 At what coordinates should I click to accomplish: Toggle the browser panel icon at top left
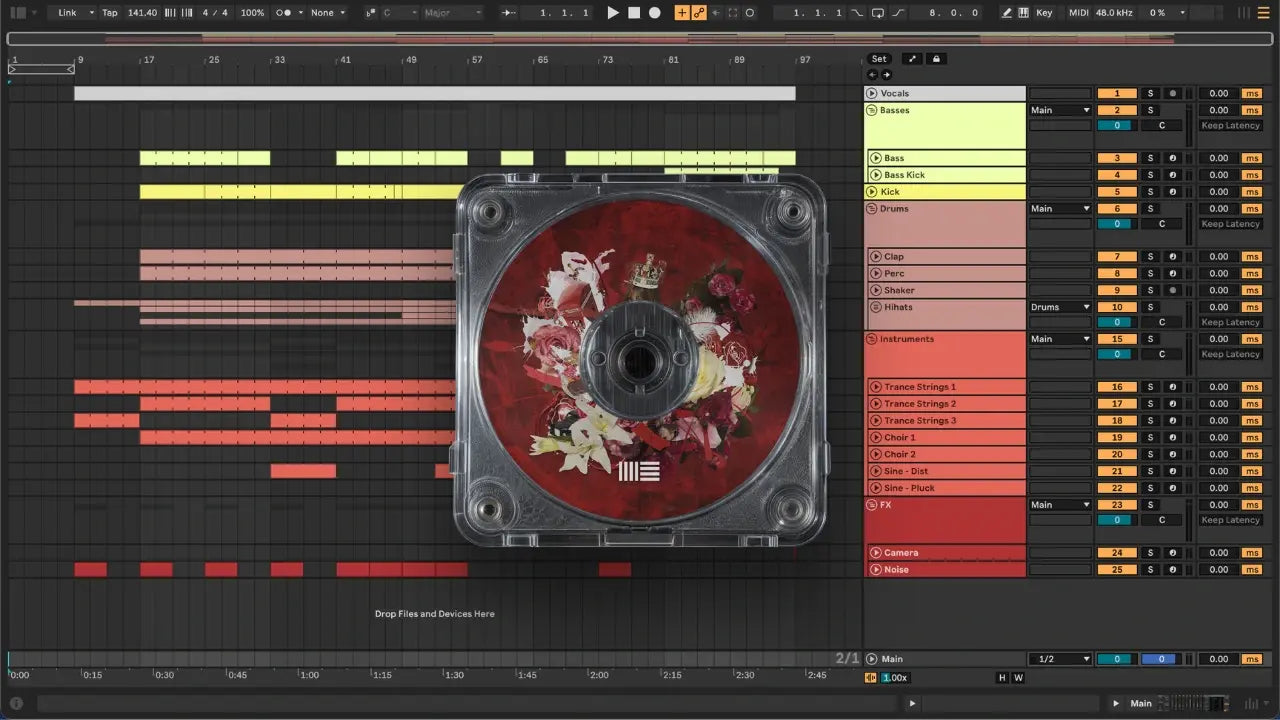(x=18, y=13)
